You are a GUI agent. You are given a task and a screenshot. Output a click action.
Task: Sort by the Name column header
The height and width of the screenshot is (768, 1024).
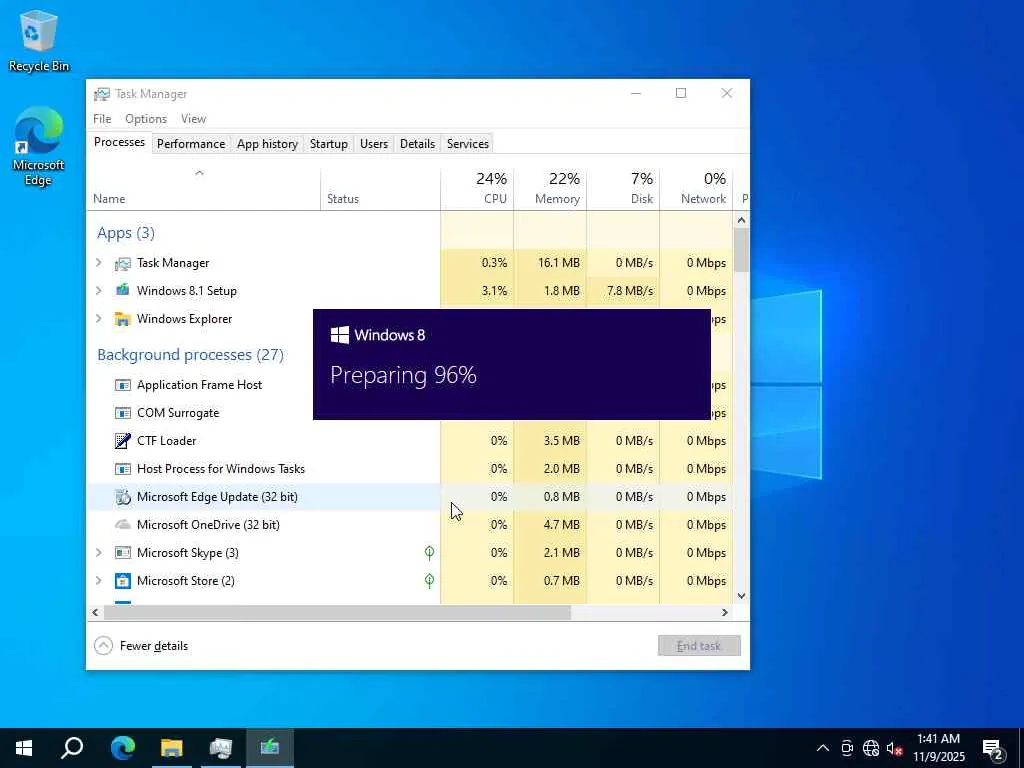[203, 189]
